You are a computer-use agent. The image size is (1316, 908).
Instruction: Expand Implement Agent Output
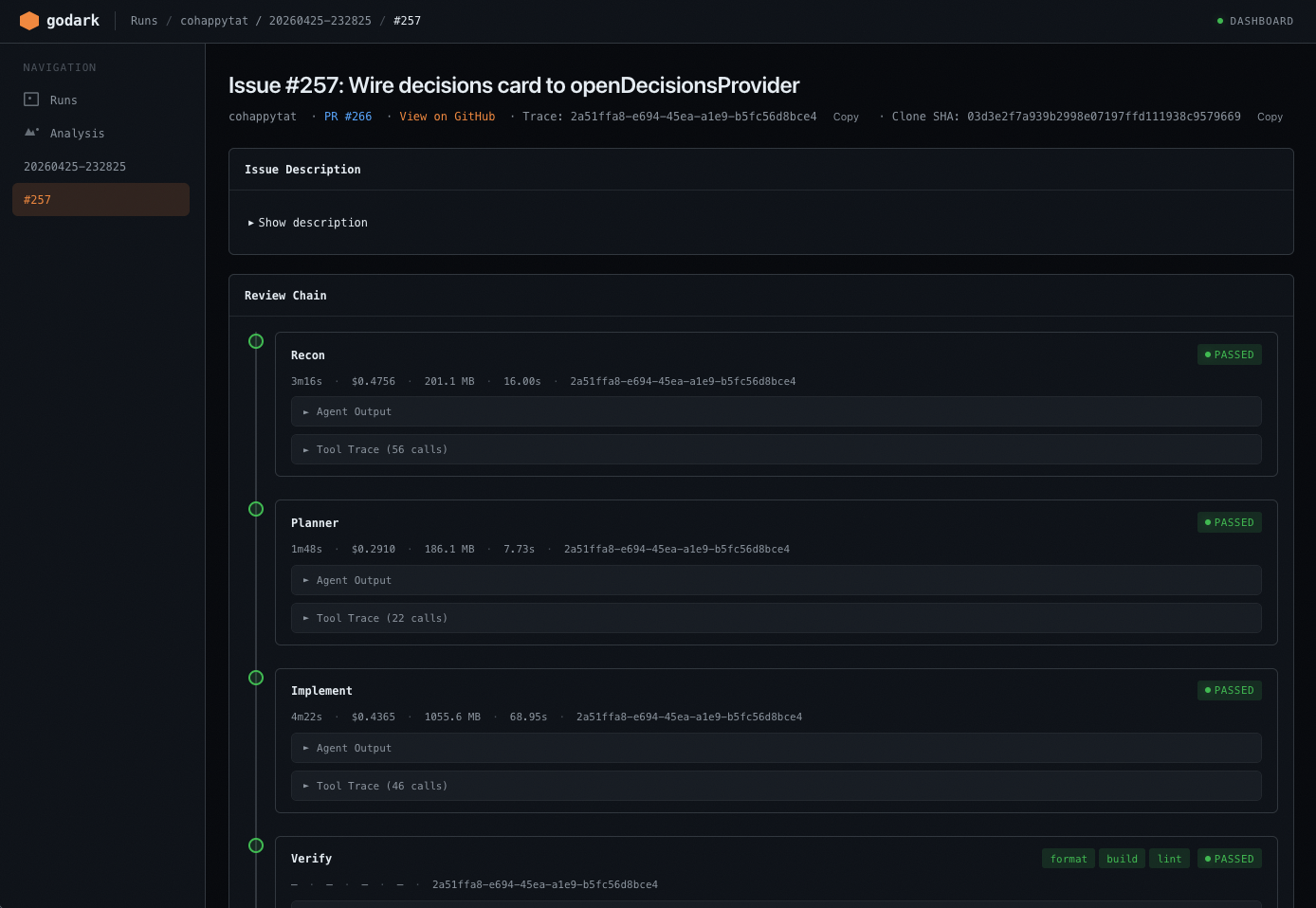pyautogui.click(x=776, y=748)
